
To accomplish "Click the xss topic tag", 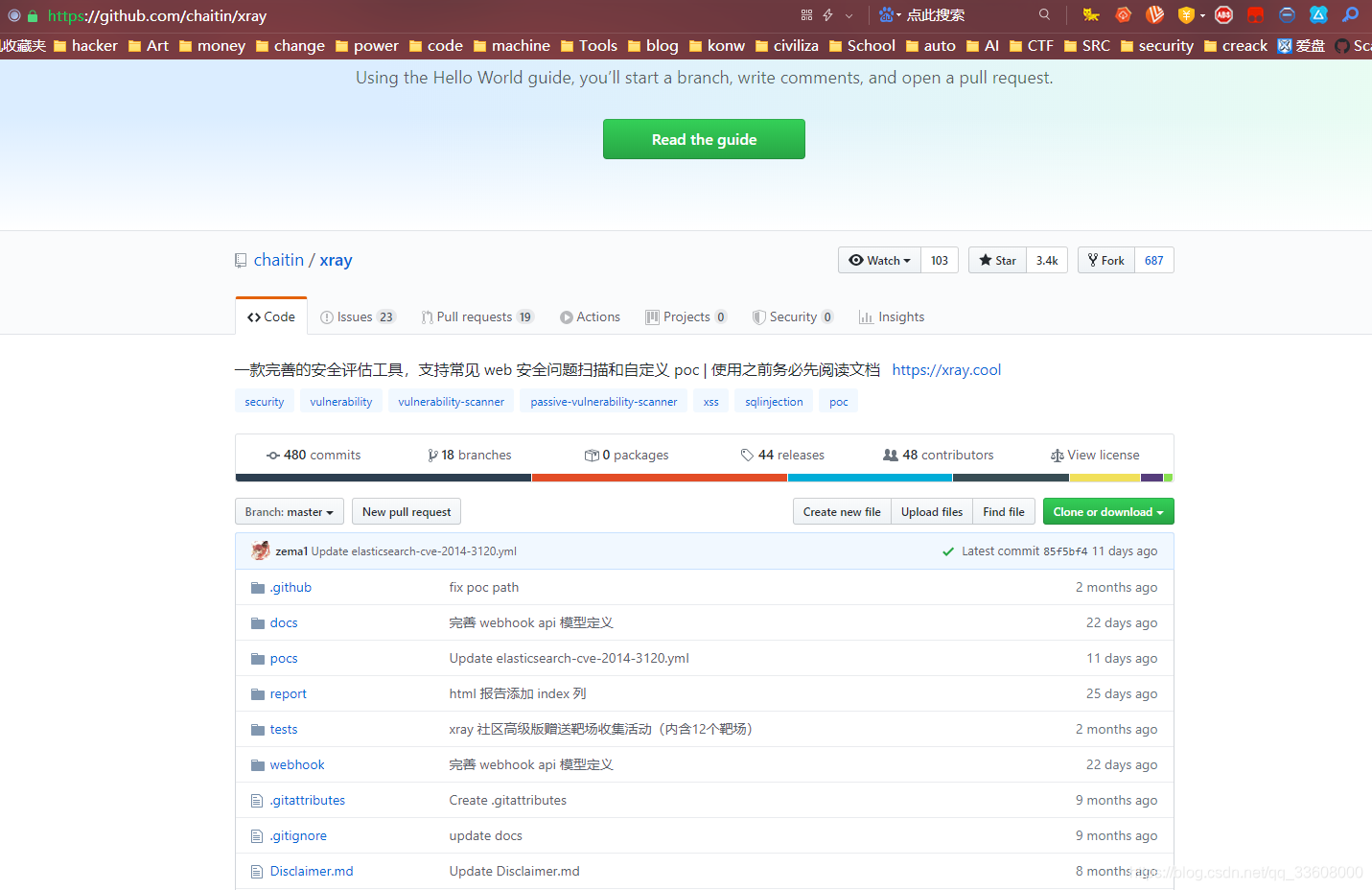I will pos(711,402).
